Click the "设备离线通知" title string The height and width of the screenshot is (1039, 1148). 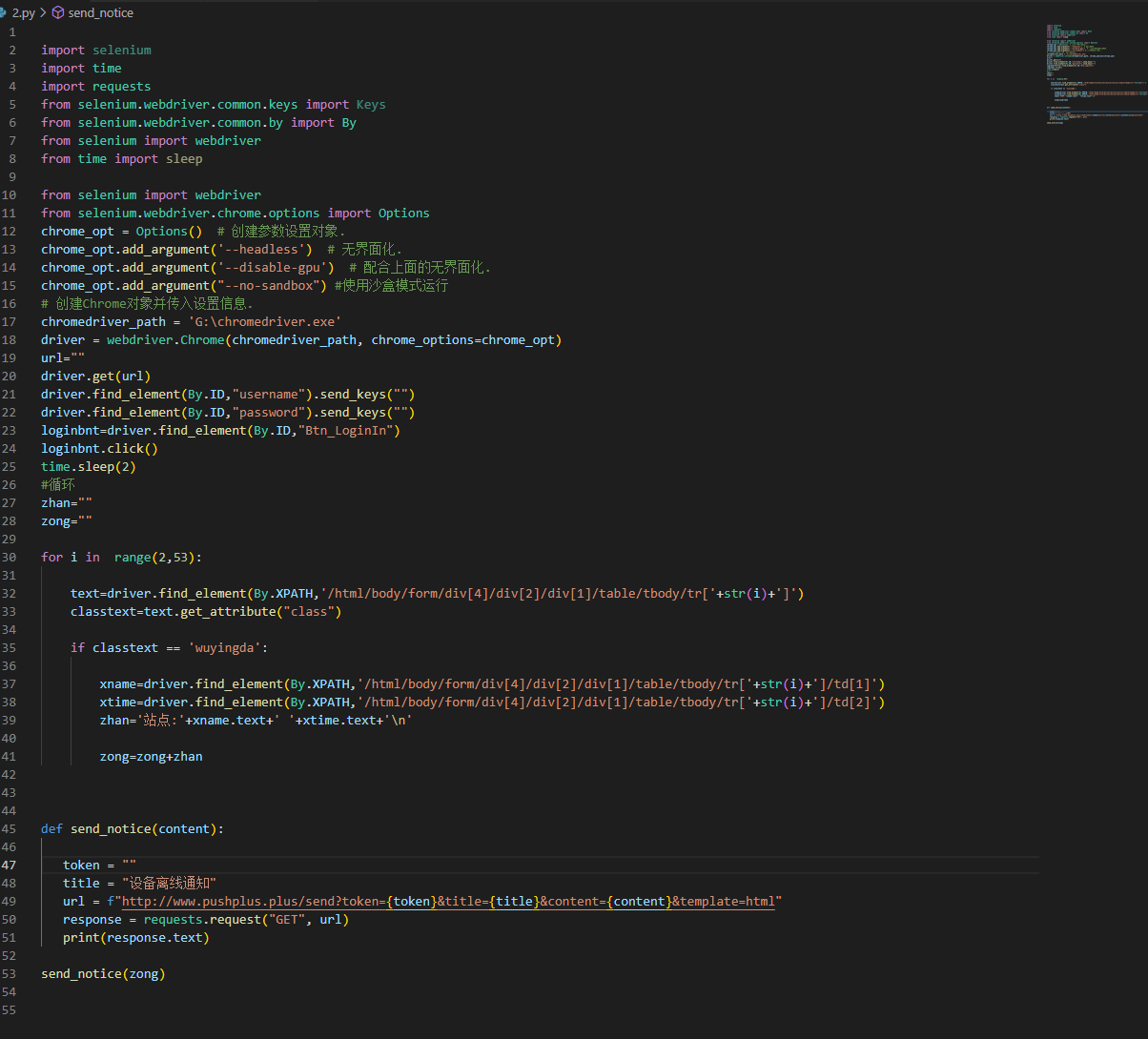tap(170, 883)
